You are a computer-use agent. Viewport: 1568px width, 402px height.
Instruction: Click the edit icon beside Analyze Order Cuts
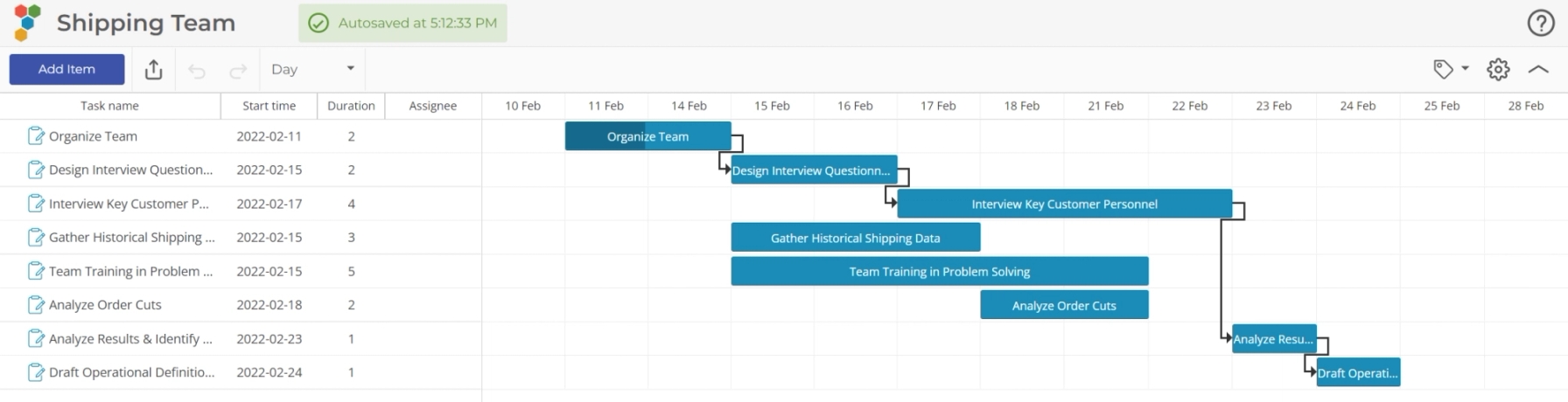(36, 305)
